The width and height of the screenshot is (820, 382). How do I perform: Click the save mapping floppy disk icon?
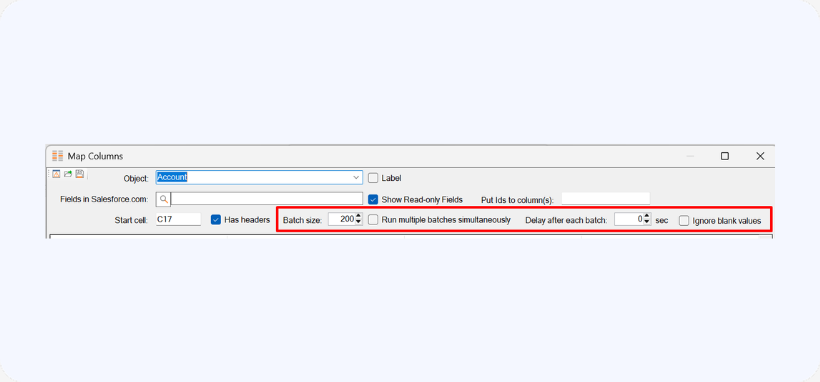(x=79, y=174)
